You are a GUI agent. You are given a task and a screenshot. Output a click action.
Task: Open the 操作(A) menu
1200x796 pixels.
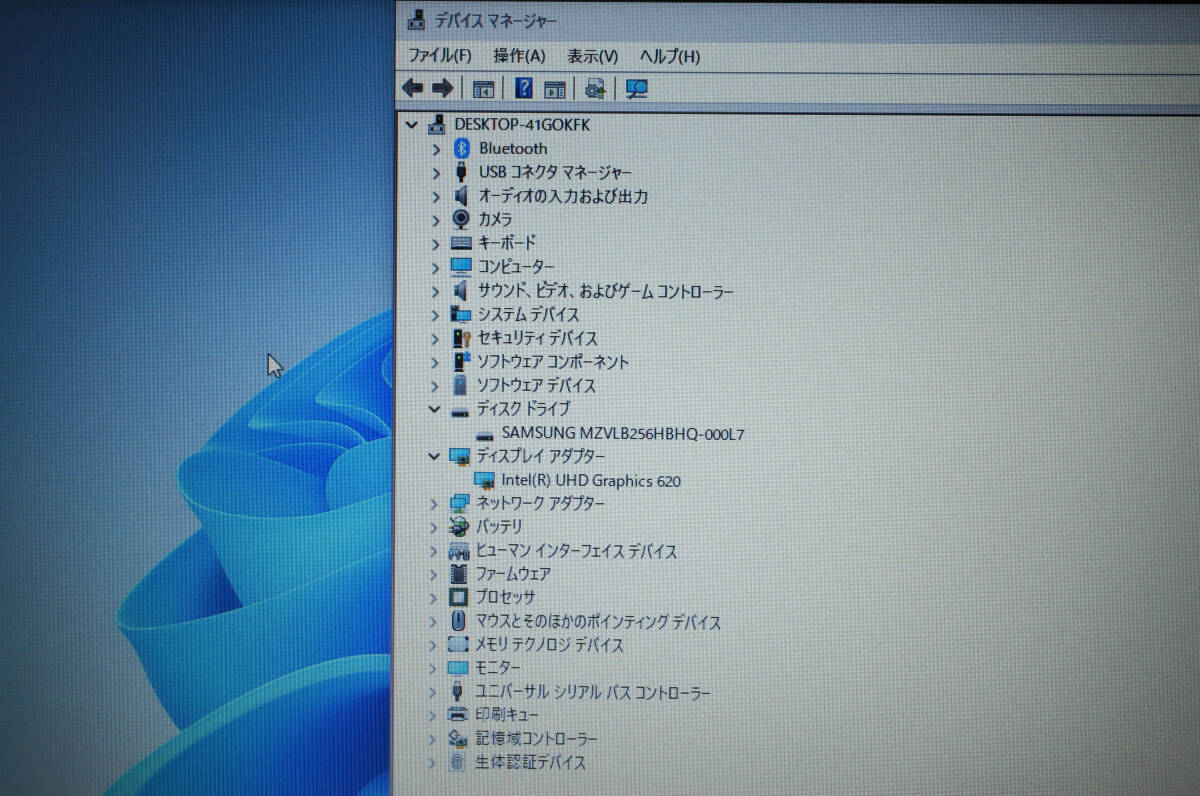click(519, 56)
